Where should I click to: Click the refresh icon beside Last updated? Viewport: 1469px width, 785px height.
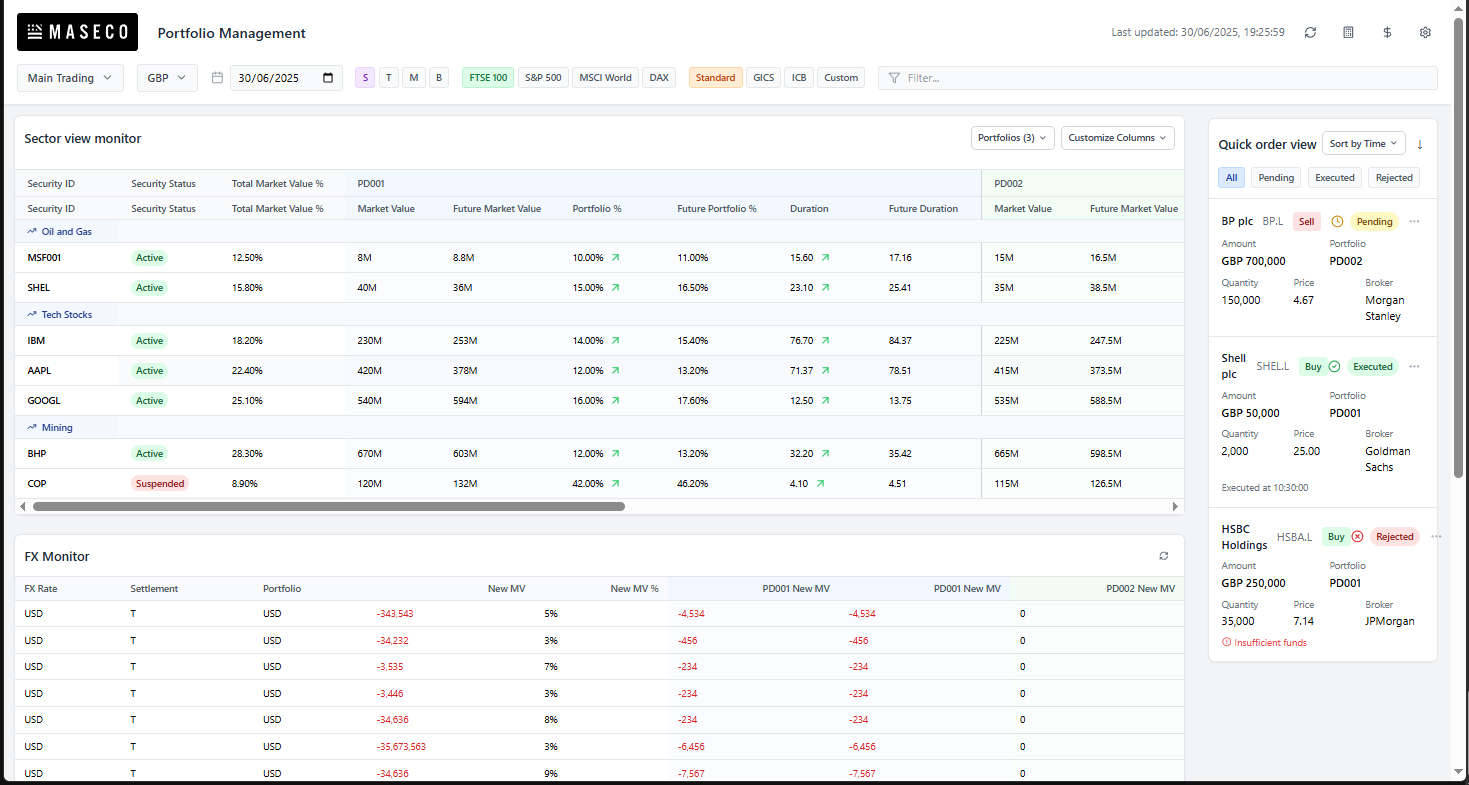[1310, 32]
